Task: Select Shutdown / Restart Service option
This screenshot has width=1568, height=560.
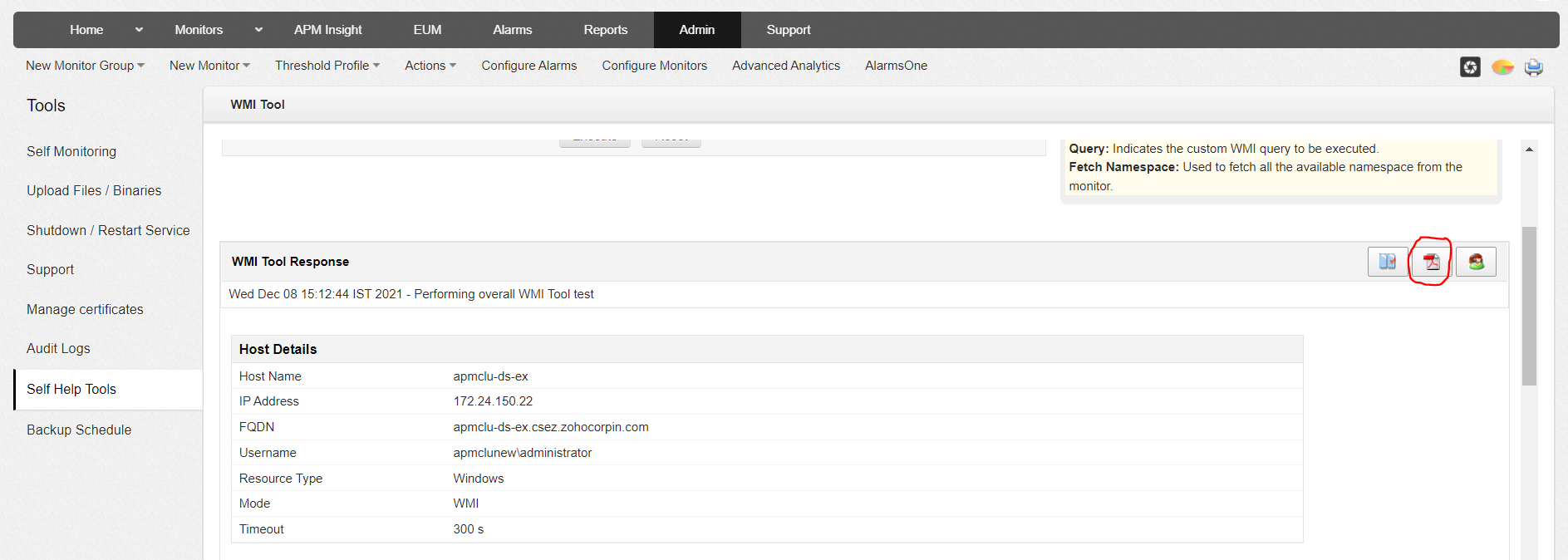Action: pos(108,230)
